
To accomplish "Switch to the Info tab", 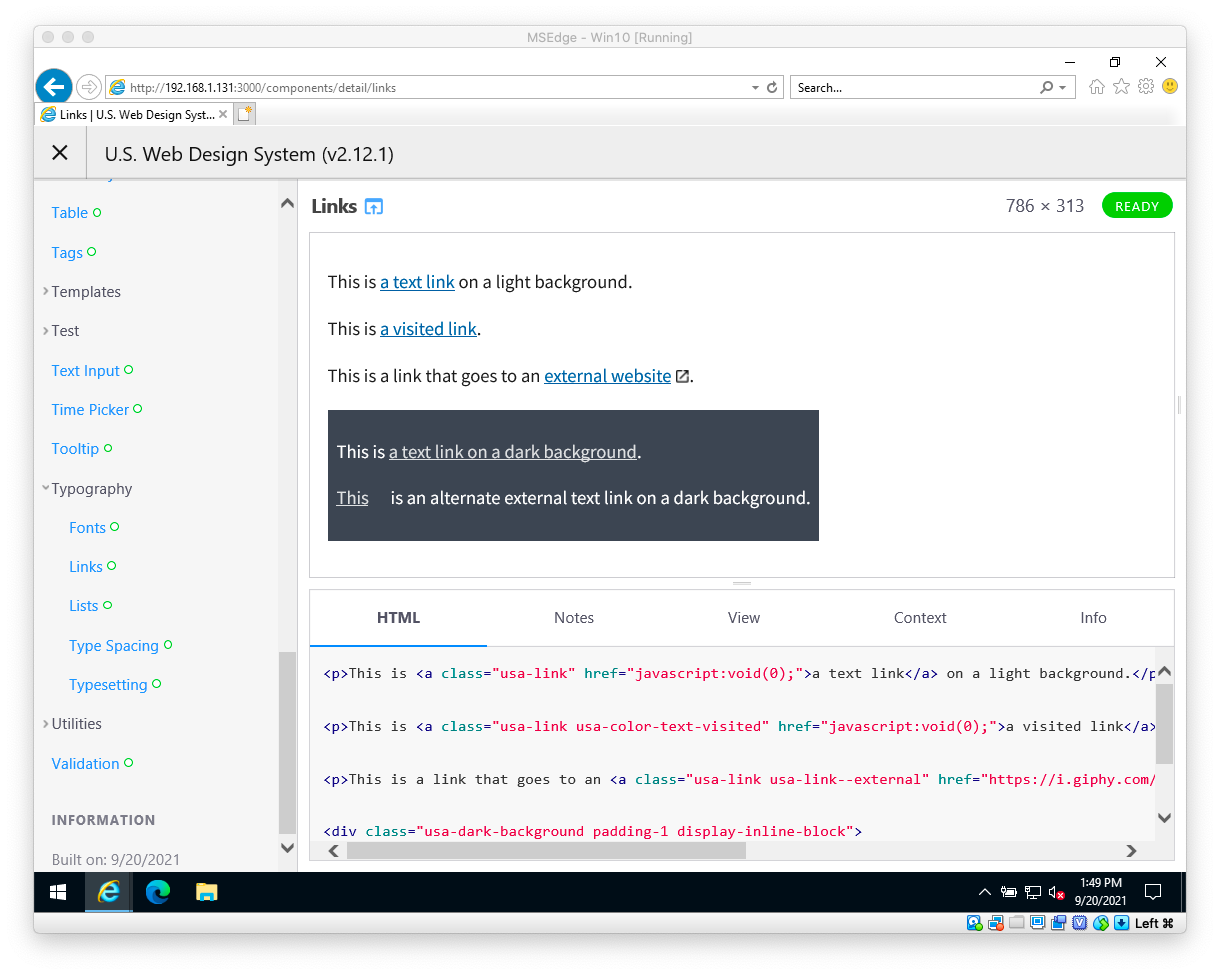I will coord(1093,618).
